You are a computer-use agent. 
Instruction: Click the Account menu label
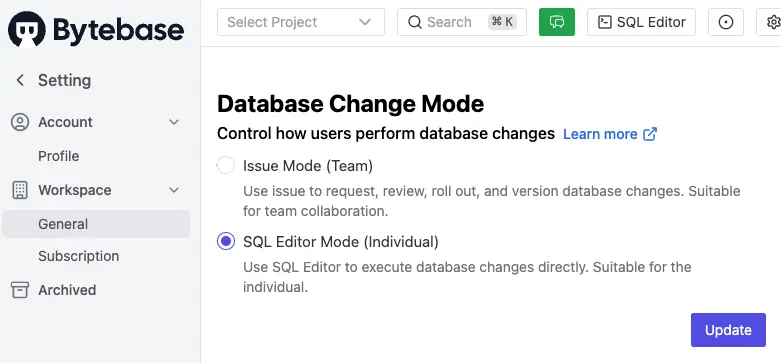65,122
